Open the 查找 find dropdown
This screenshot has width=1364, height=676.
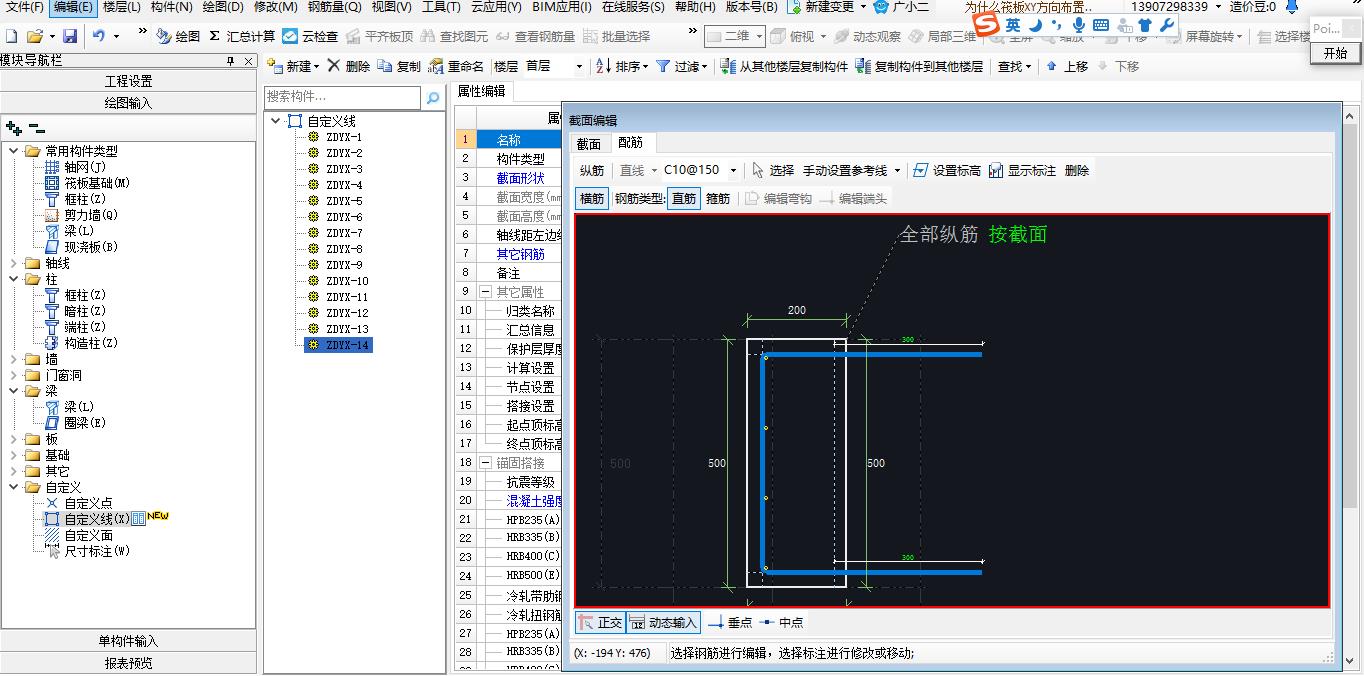tap(1029, 66)
